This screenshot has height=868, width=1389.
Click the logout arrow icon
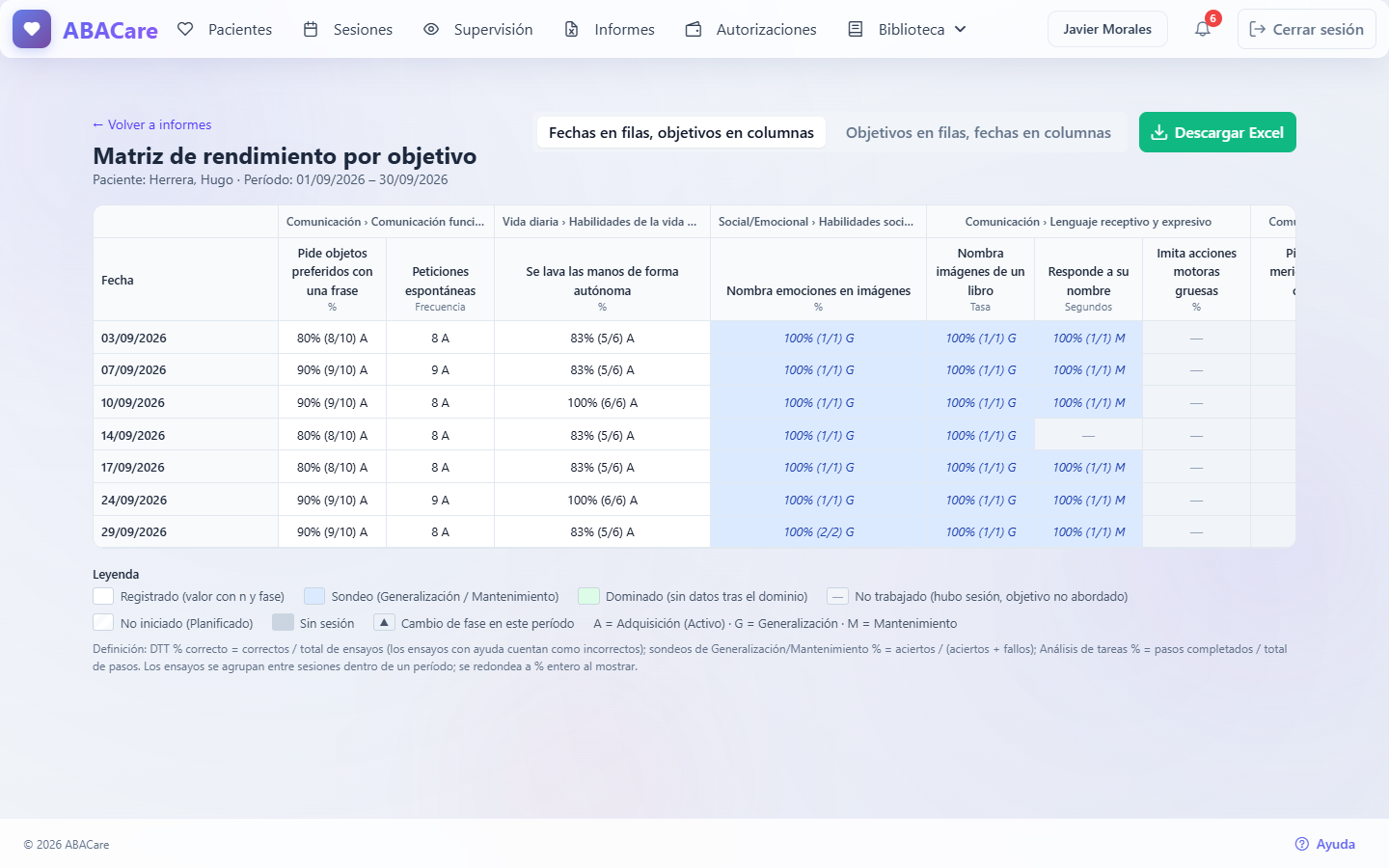click(x=1257, y=29)
